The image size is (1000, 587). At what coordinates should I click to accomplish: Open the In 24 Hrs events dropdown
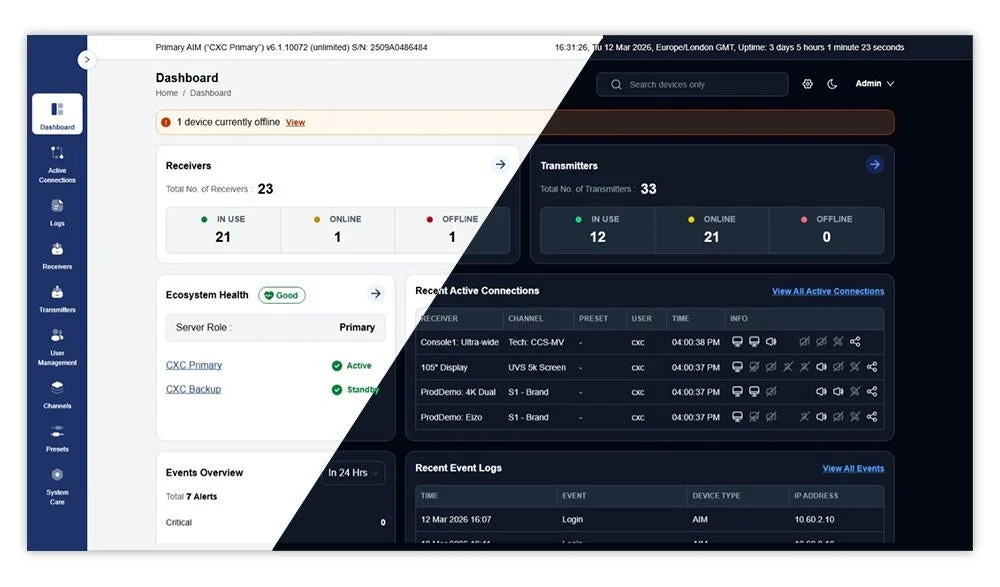[353, 473]
